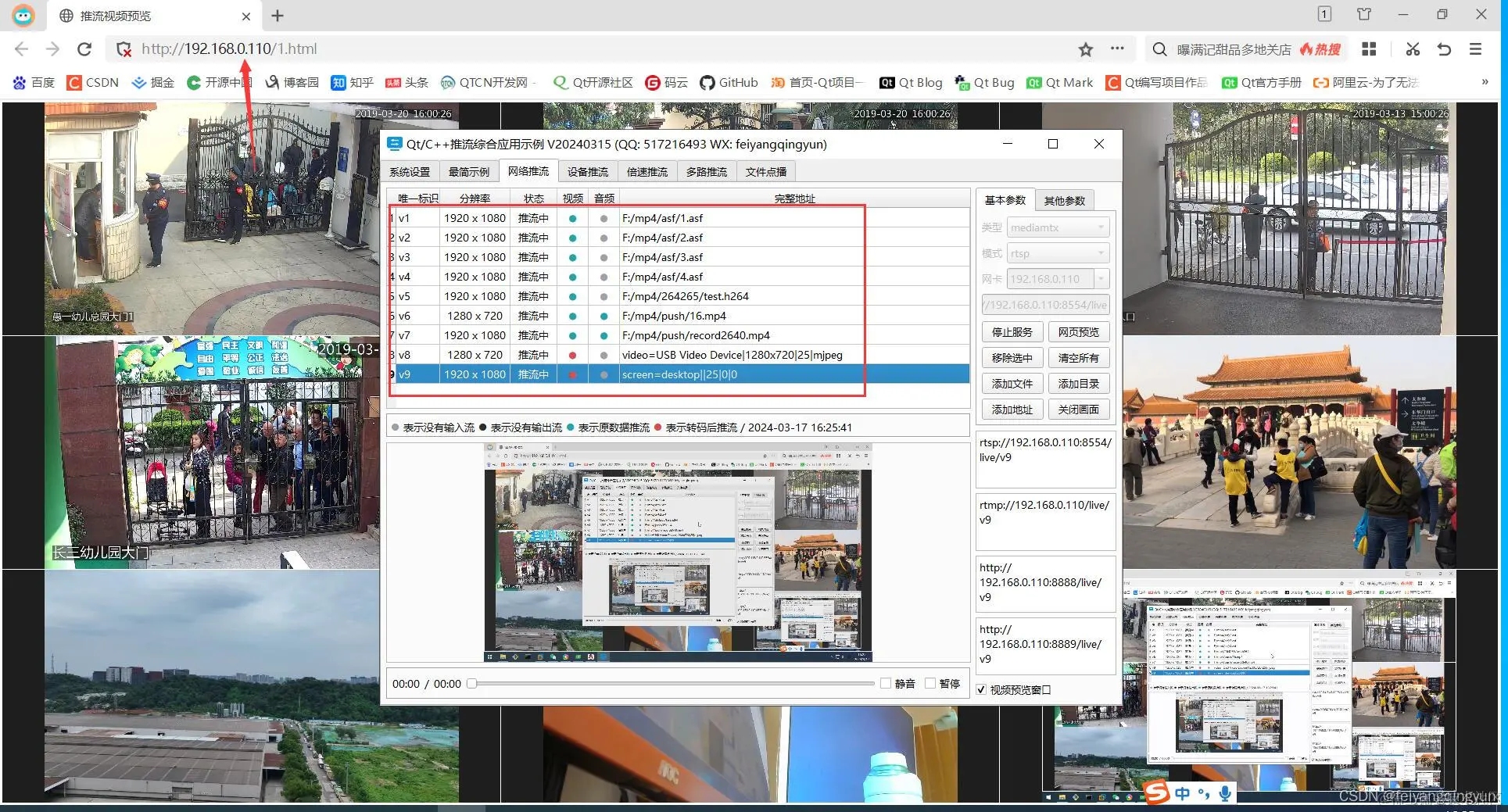Click the Sogou input method tray icon
Image resolution: width=1508 pixels, height=812 pixels.
tap(1156, 793)
